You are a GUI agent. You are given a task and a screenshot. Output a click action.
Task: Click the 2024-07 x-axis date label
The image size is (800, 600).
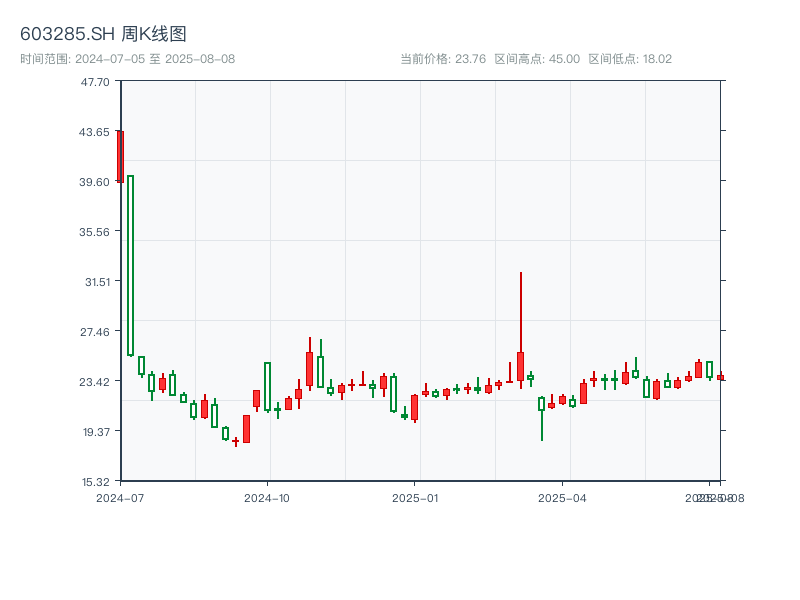tap(119, 497)
